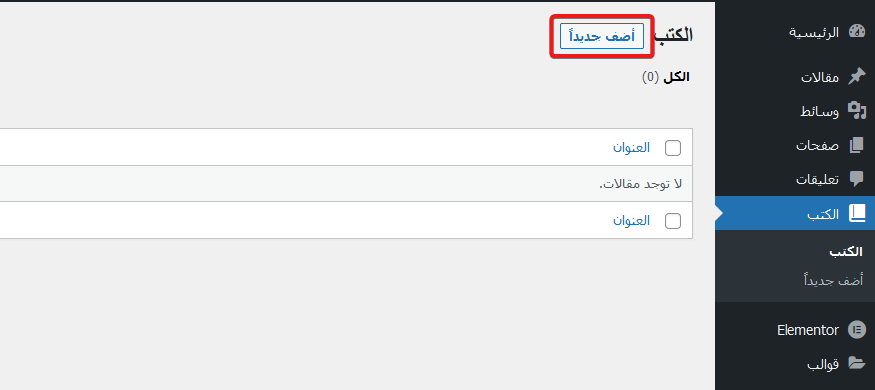Click the folder icon beside قوالب
Screen dimensions: 875x390
[857, 364]
